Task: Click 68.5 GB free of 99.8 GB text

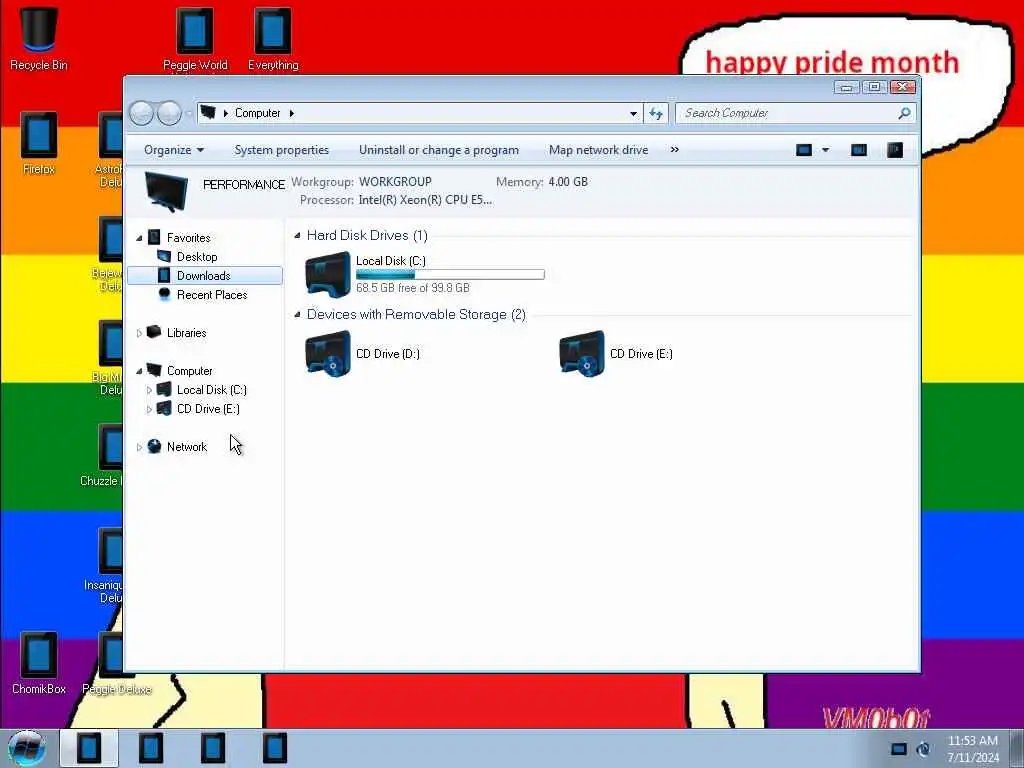Action: tap(413, 288)
